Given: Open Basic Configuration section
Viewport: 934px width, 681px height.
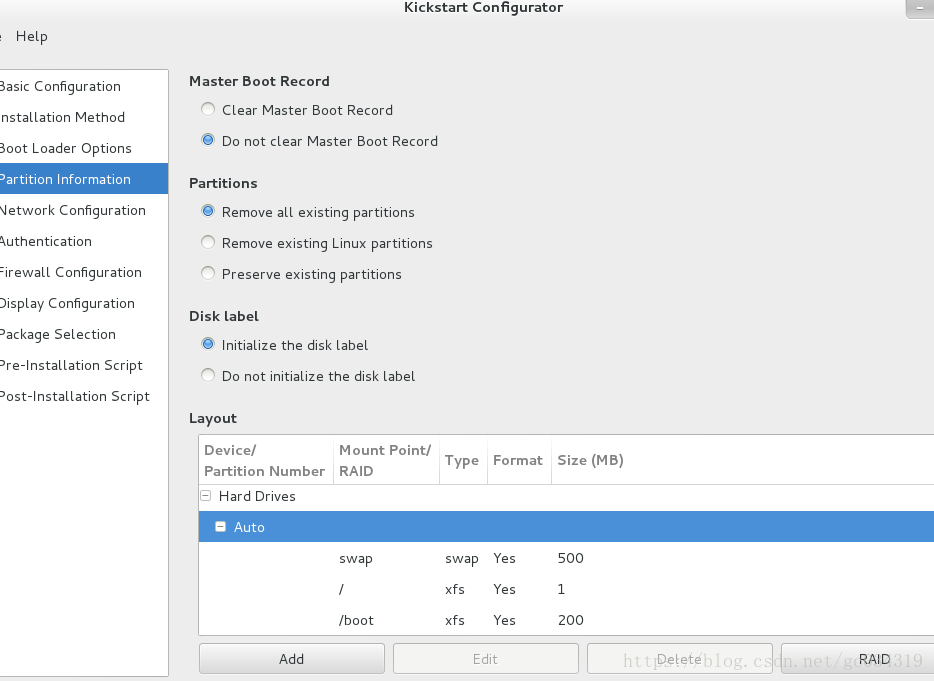Looking at the screenshot, I should (83, 86).
